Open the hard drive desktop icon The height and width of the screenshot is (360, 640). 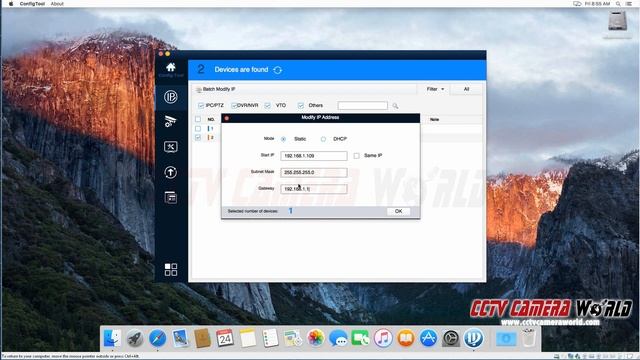click(x=617, y=21)
